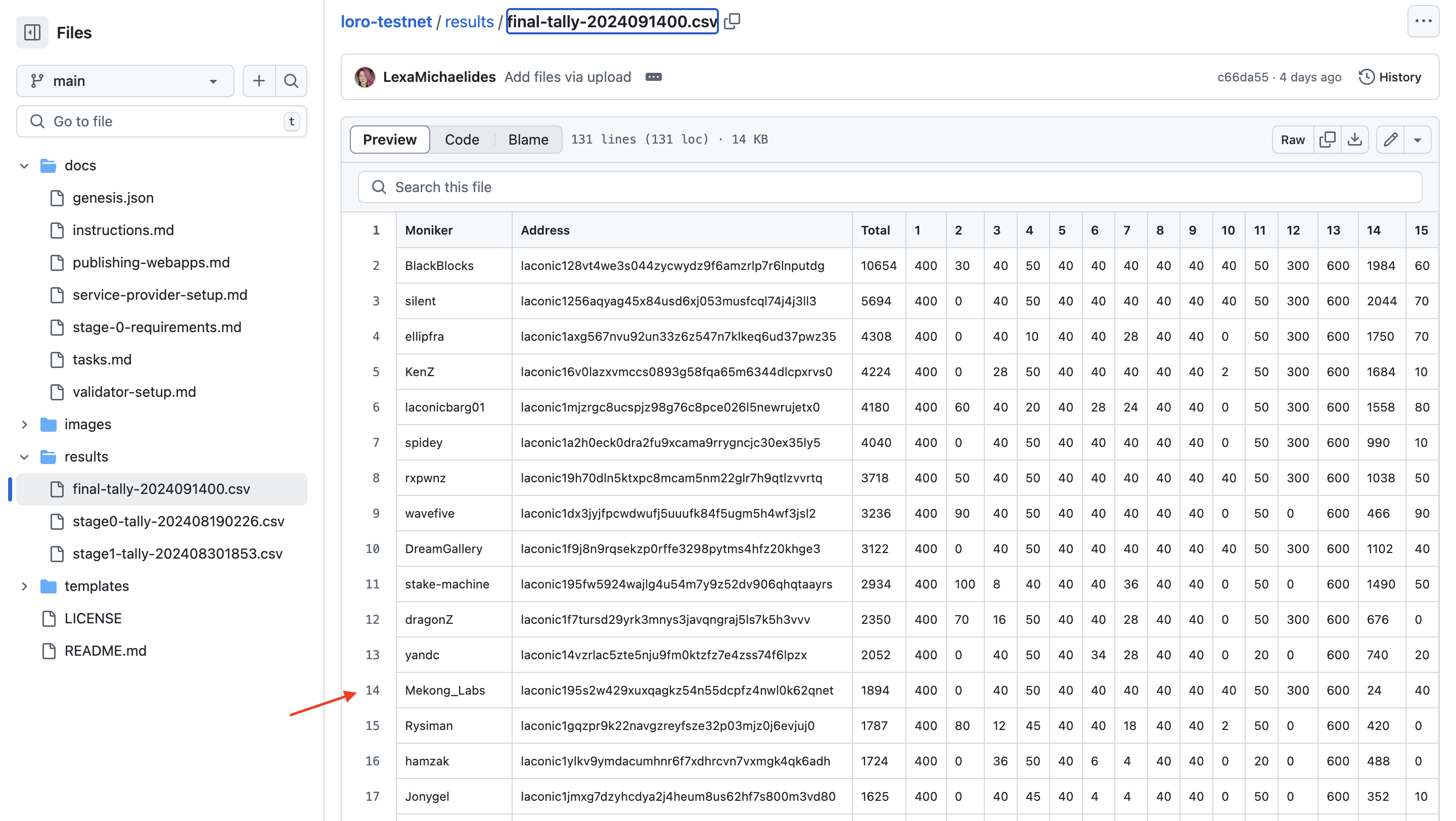Click the file icon beside genesis.json
The height and width of the screenshot is (821, 1456).
click(x=57, y=198)
